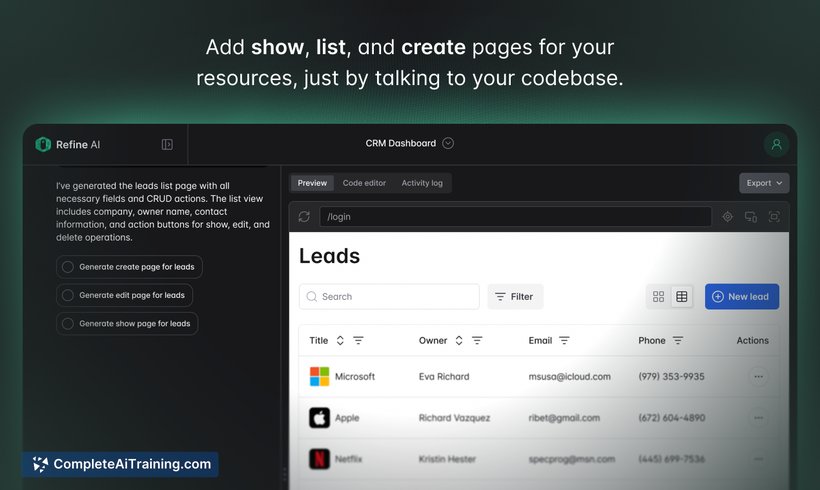The width and height of the screenshot is (820, 490).
Task: Click email msusa@icloud.com
Action: point(570,377)
